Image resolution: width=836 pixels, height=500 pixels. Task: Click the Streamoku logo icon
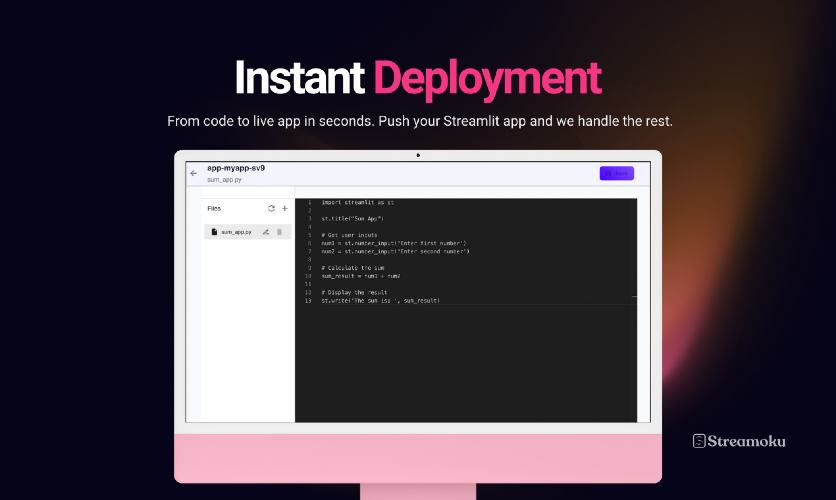(x=699, y=441)
